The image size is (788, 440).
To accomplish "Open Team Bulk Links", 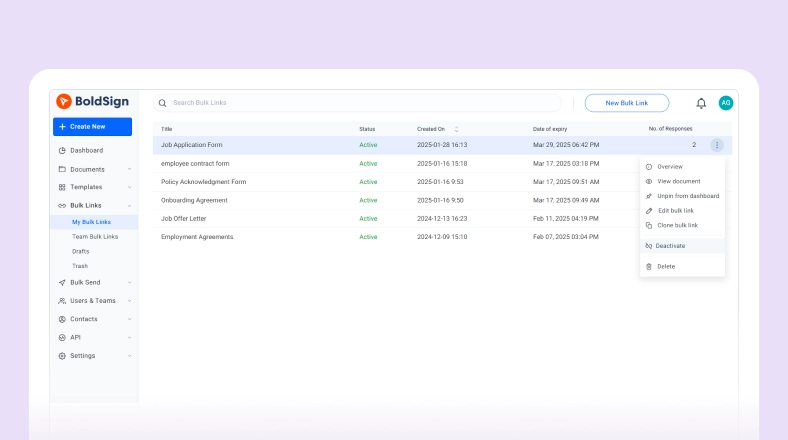I will pyautogui.click(x=94, y=237).
